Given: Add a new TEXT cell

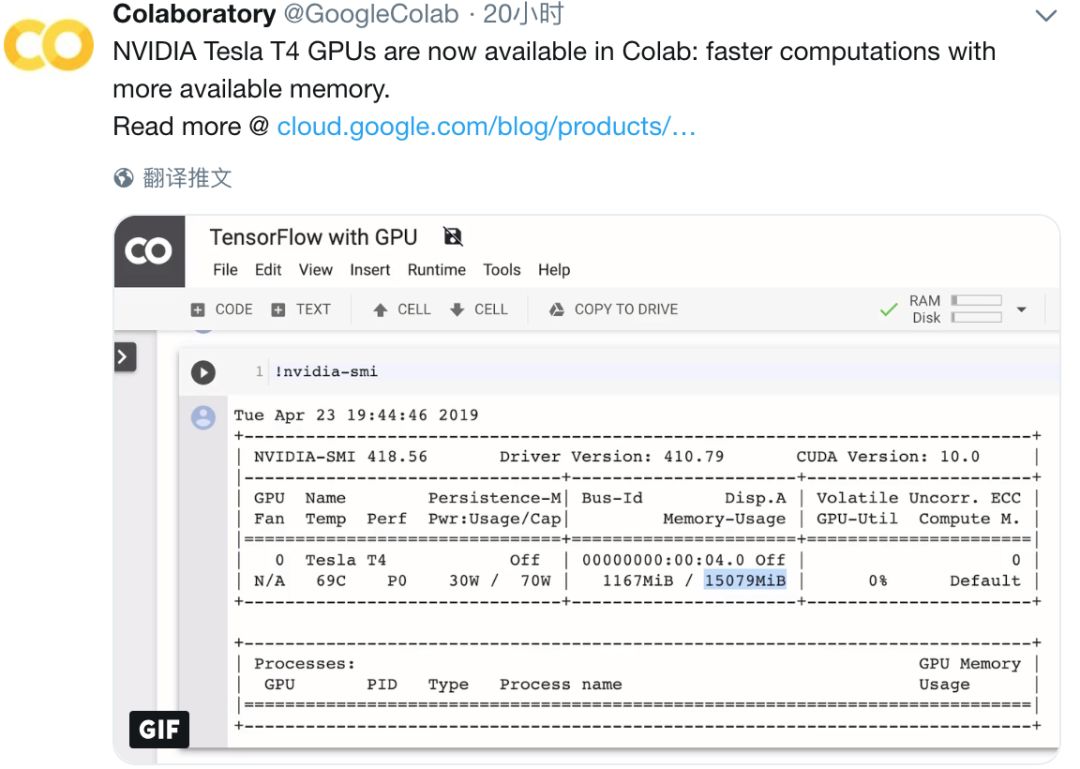Looking at the screenshot, I should pos(302,310).
